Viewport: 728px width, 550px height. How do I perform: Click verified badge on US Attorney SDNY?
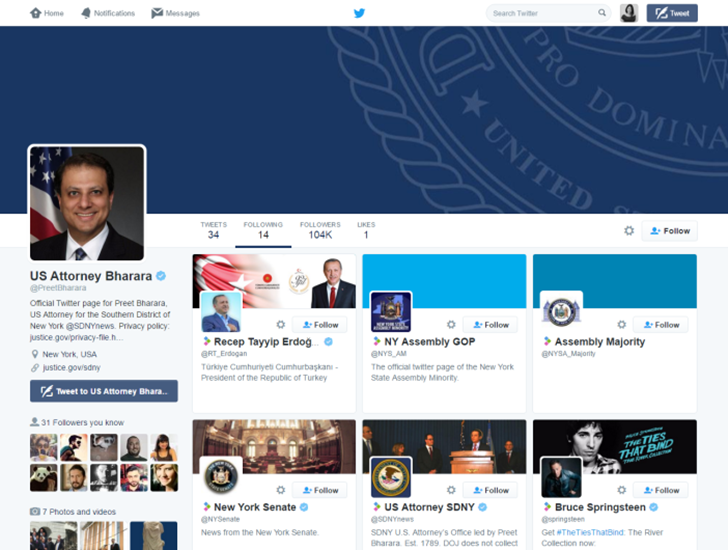482,507
